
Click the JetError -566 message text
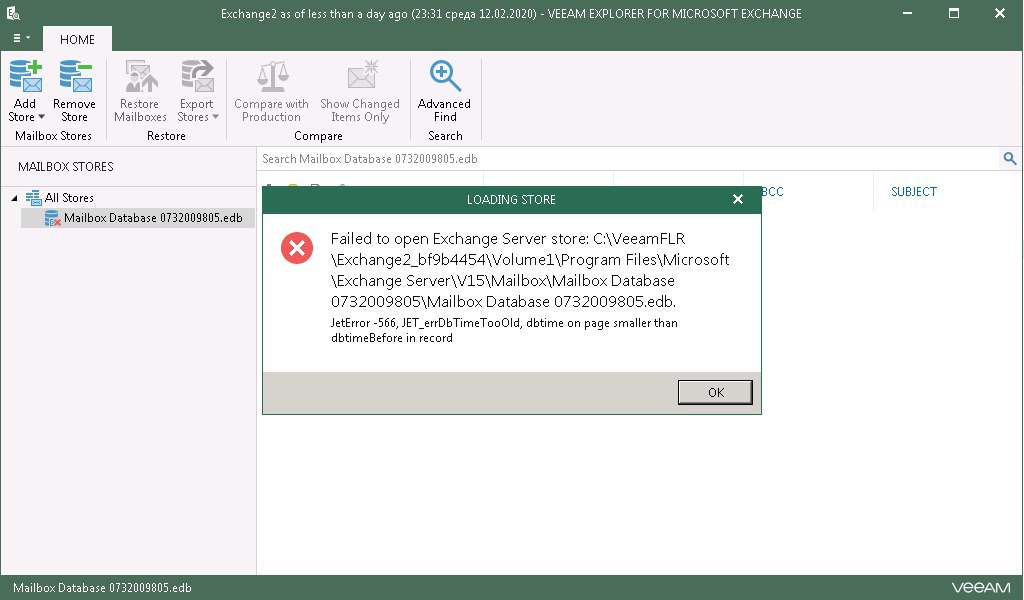(x=504, y=330)
